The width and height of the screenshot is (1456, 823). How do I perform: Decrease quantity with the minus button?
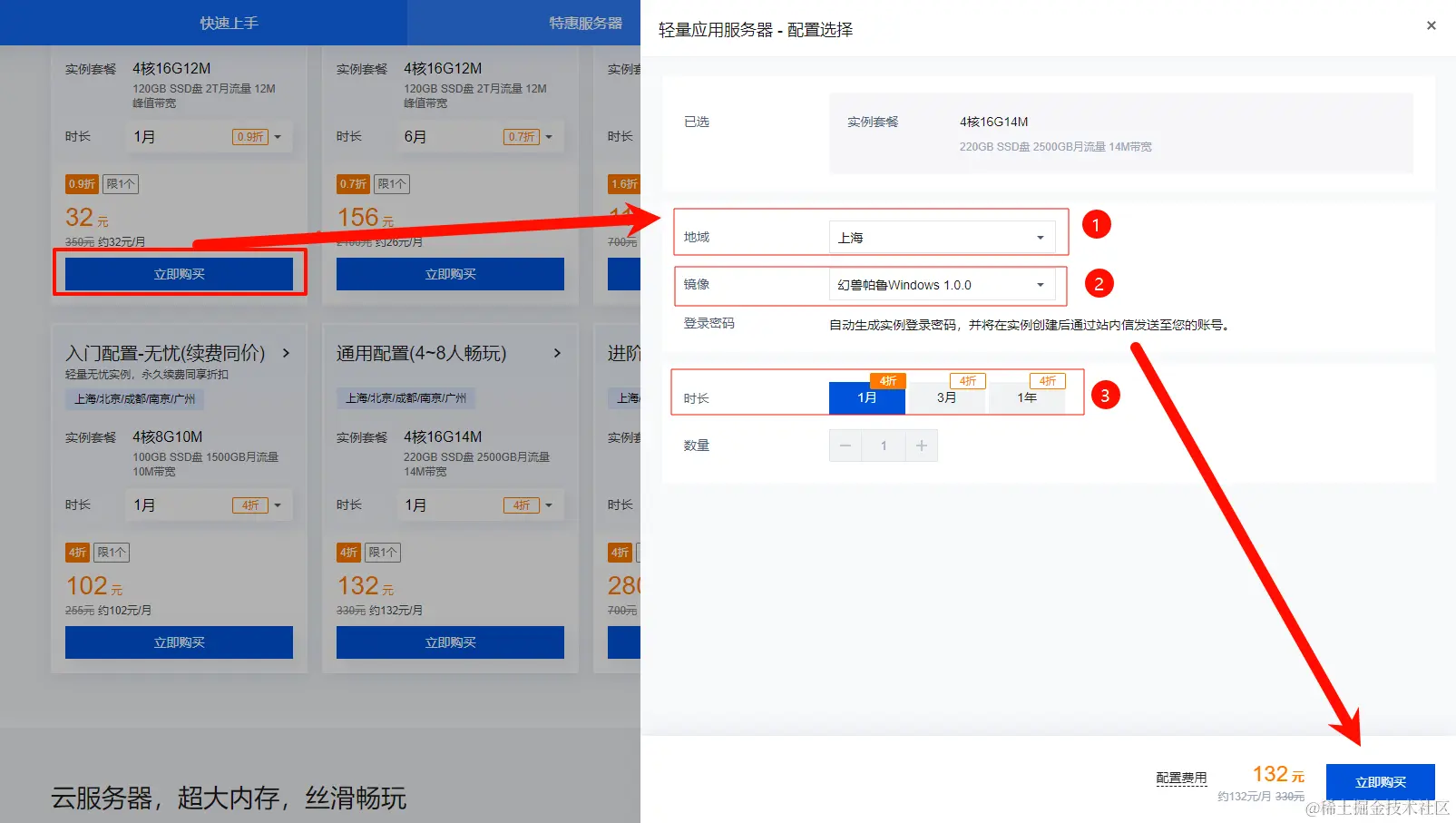(845, 446)
